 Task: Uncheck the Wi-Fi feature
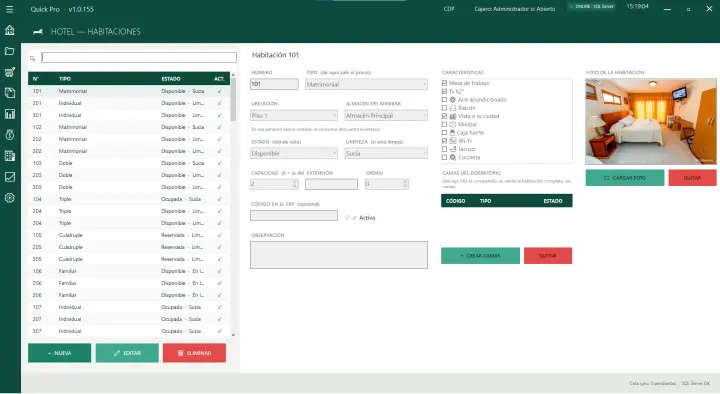444,141
